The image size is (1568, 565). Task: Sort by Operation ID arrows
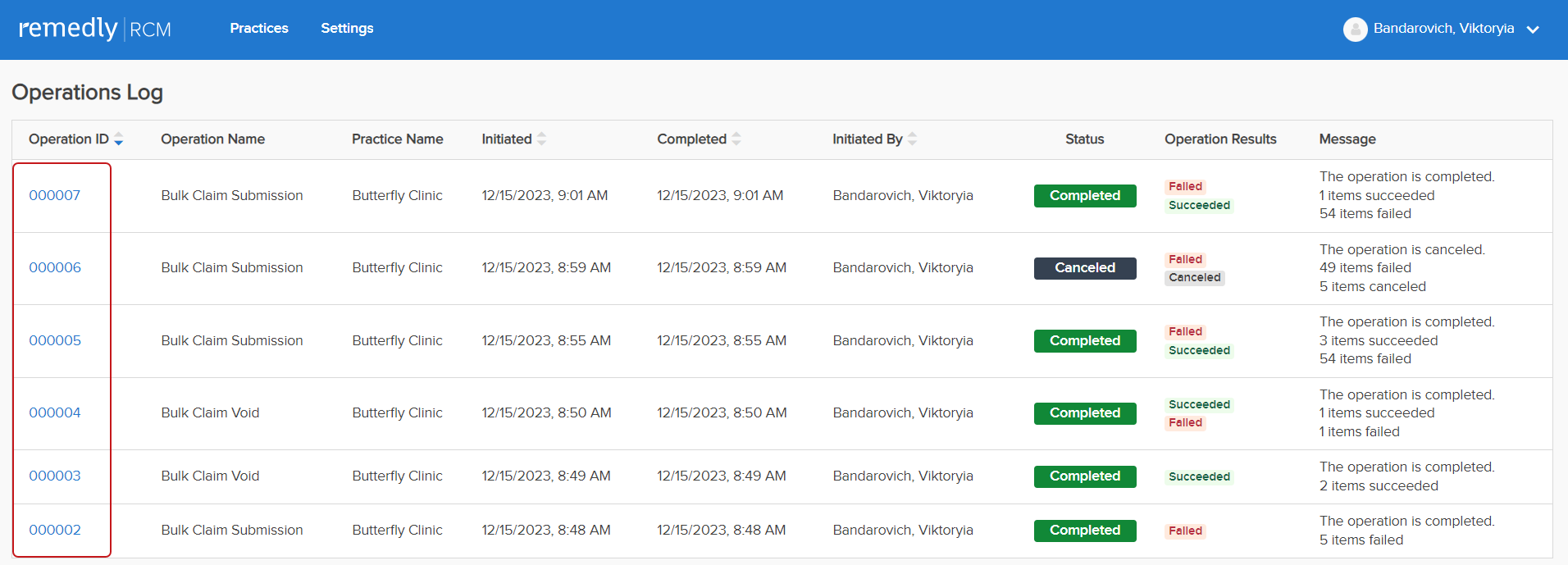click(x=119, y=139)
